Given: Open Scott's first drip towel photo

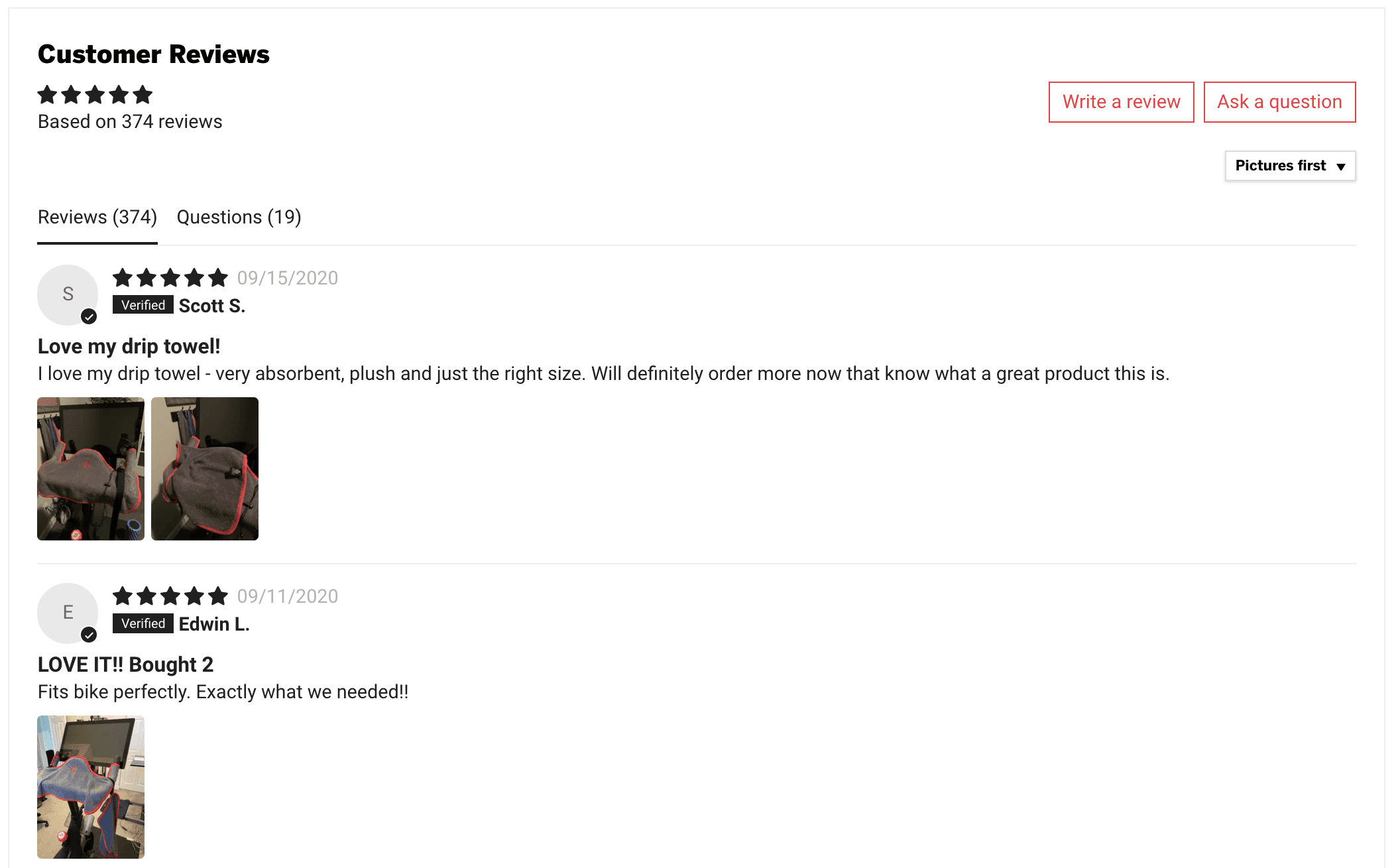Looking at the screenshot, I should [x=91, y=469].
